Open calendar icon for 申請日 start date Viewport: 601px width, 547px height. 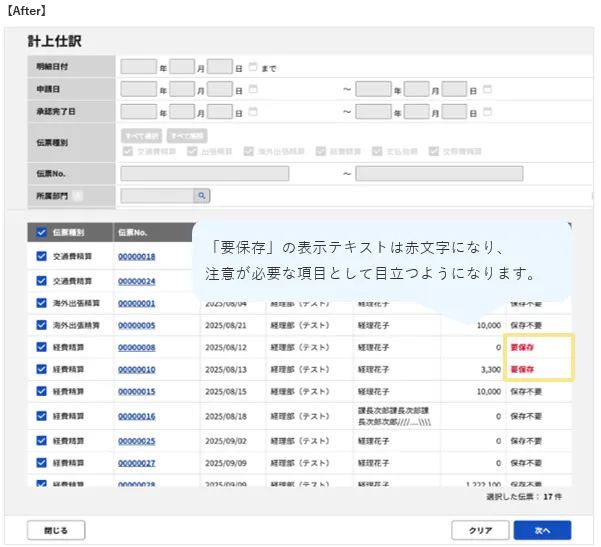253,89
